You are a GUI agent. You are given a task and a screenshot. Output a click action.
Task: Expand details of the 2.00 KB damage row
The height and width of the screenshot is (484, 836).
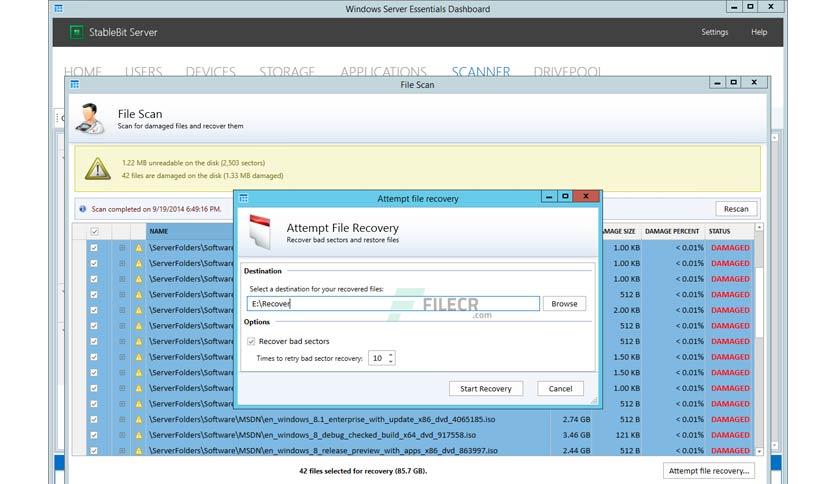click(122, 310)
